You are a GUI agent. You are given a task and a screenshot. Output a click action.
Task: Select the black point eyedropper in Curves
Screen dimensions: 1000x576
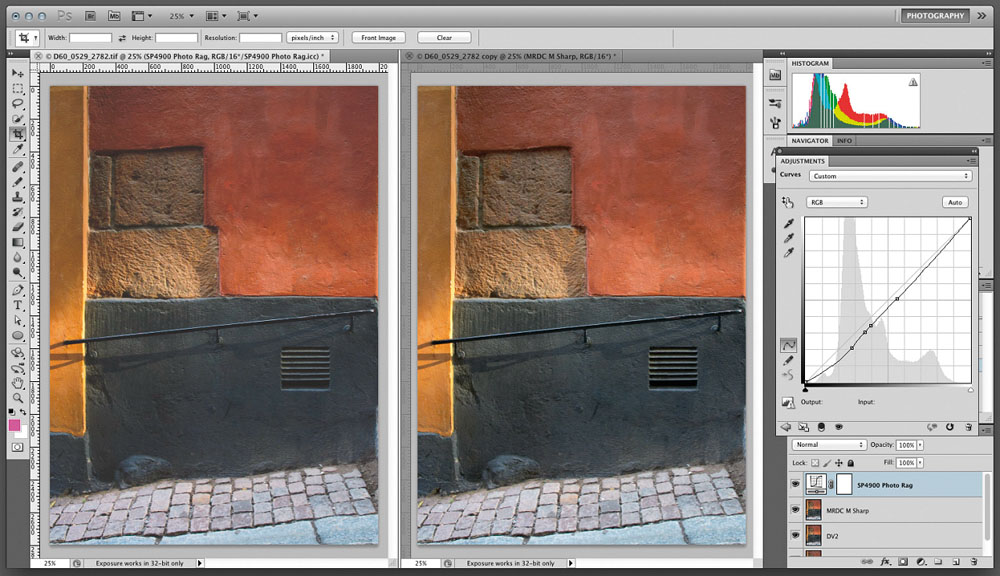tap(788, 224)
